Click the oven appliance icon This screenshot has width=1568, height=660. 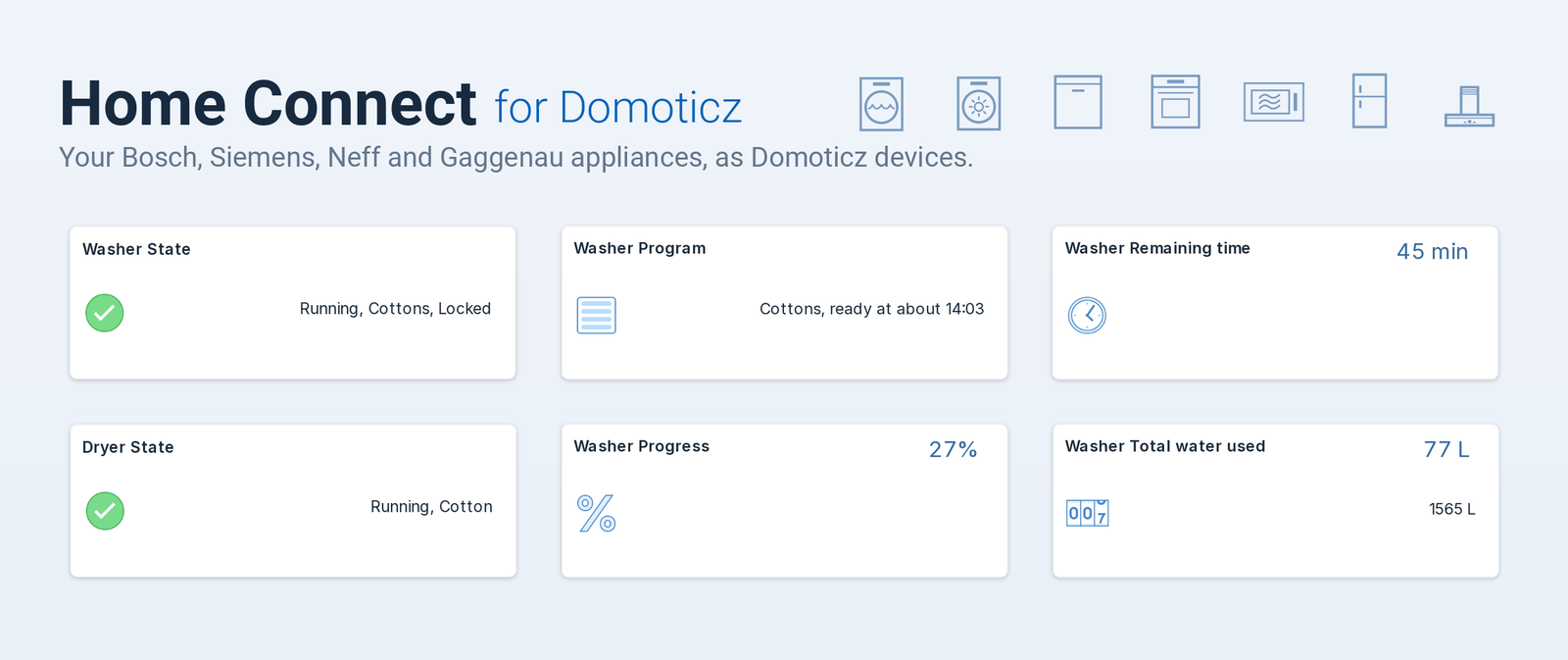coord(1175,102)
